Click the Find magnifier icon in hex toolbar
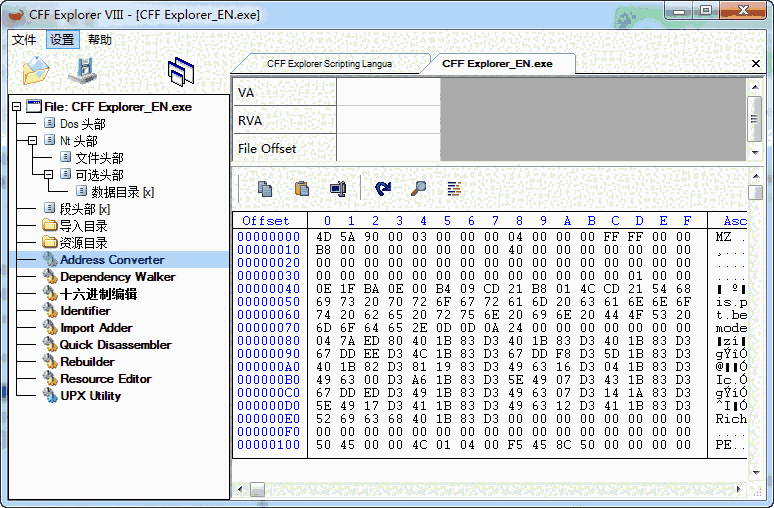Image resolution: width=774 pixels, height=508 pixels. point(419,188)
